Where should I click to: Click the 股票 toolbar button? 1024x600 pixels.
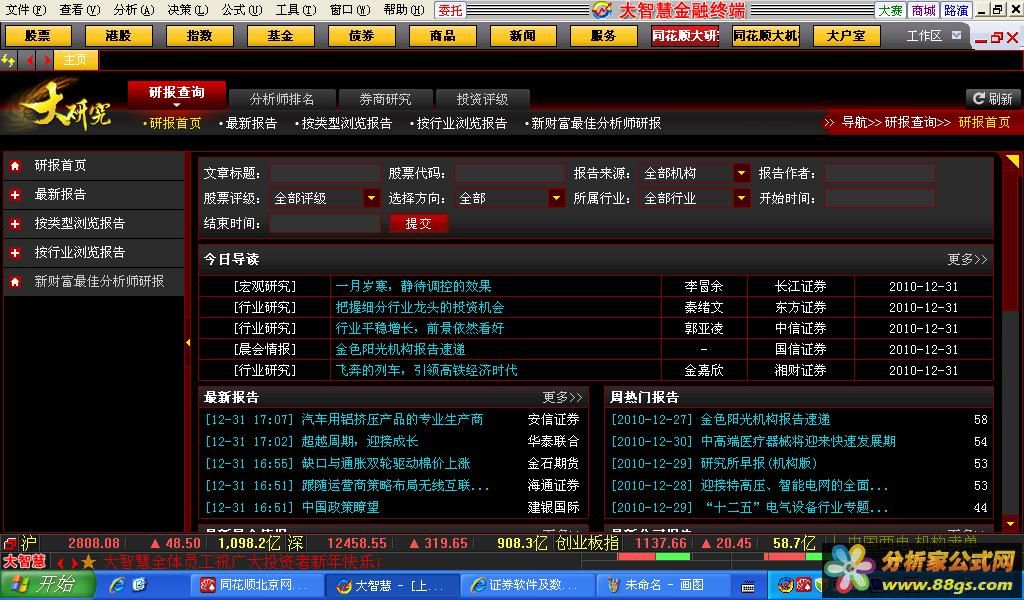[x=37, y=35]
